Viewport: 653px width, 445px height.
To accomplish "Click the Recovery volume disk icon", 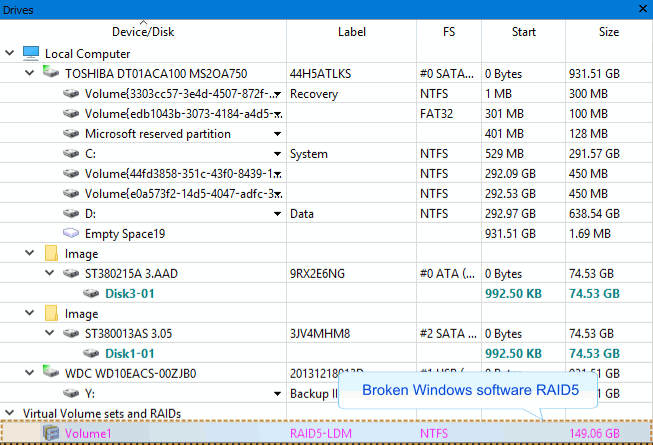I will 71,94.
